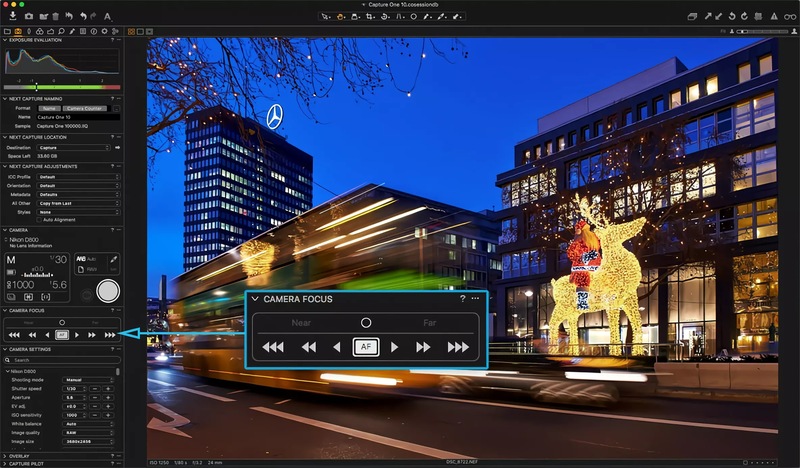Open the Shooting mode Manual dropdown

pyautogui.click(x=88, y=380)
